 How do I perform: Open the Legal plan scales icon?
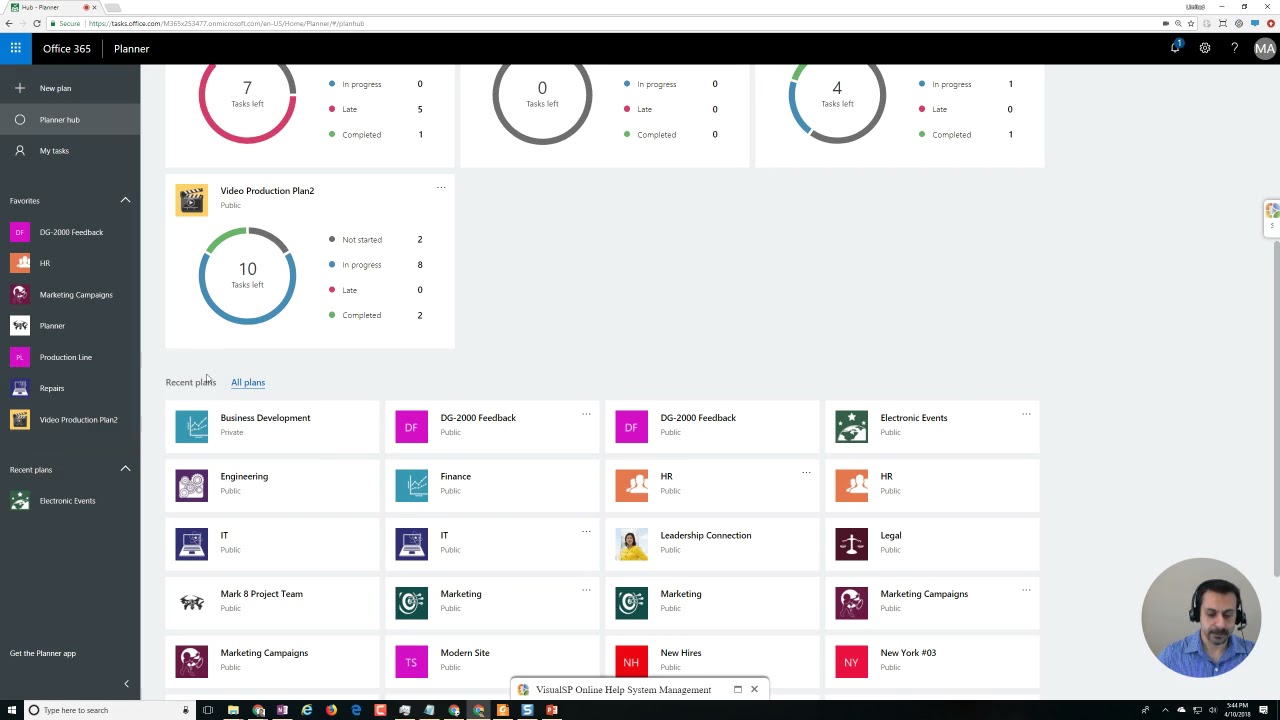tap(852, 545)
